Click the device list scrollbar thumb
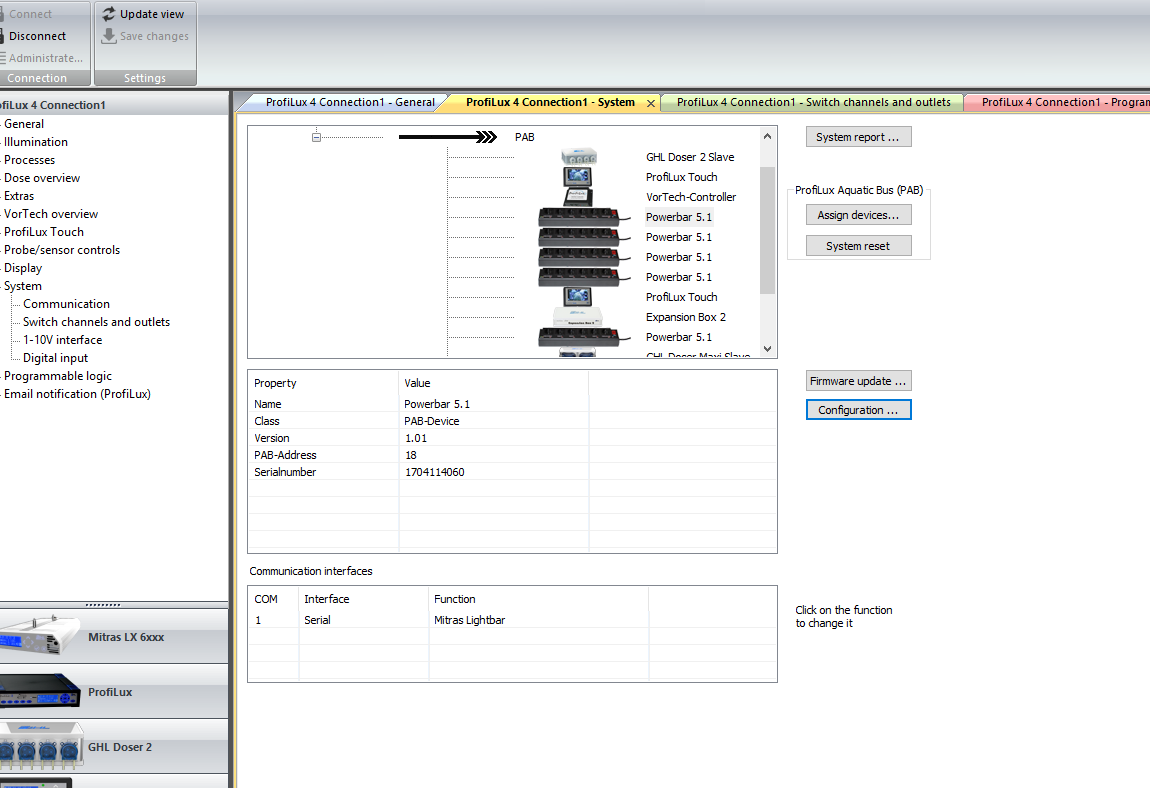The width and height of the screenshot is (1150, 788). coord(767,230)
